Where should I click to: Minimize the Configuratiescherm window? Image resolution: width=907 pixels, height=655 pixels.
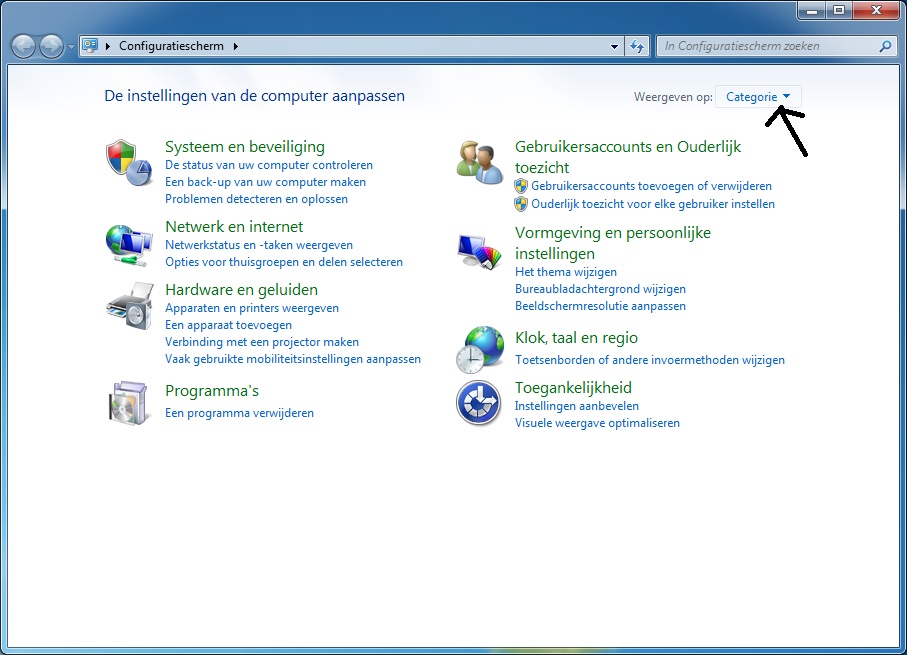pyautogui.click(x=812, y=10)
